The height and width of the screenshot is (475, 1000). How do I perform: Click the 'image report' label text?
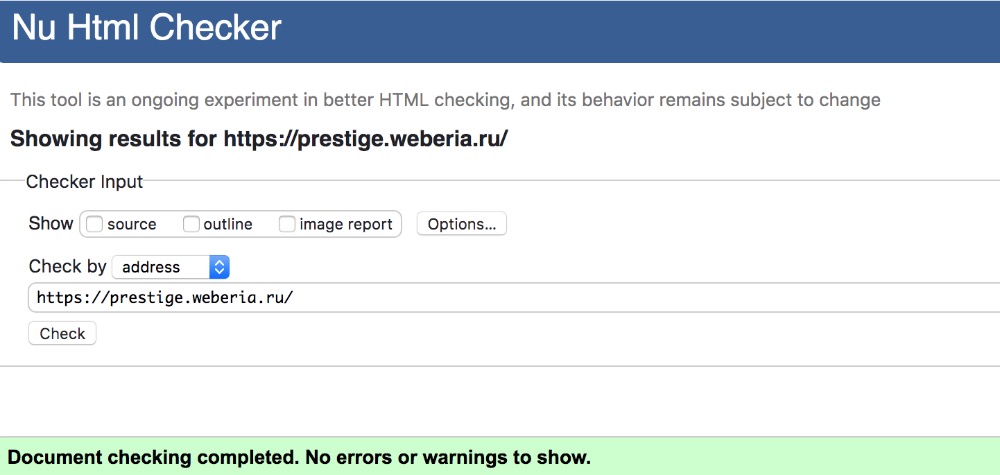coord(346,225)
